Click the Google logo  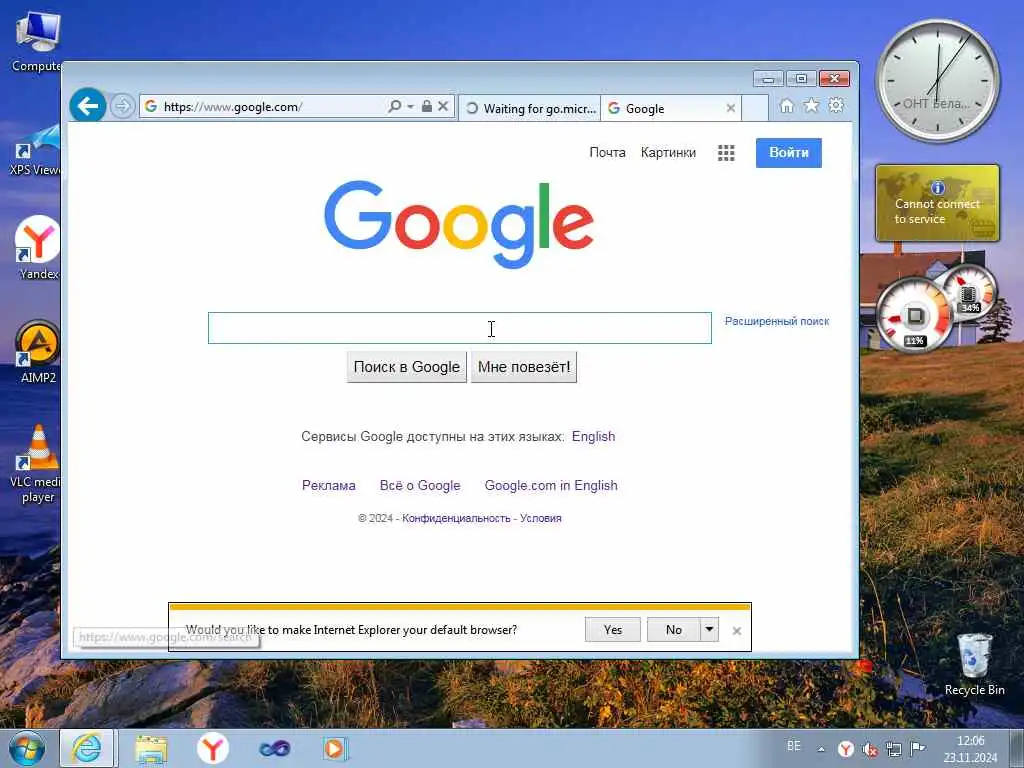(459, 225)
